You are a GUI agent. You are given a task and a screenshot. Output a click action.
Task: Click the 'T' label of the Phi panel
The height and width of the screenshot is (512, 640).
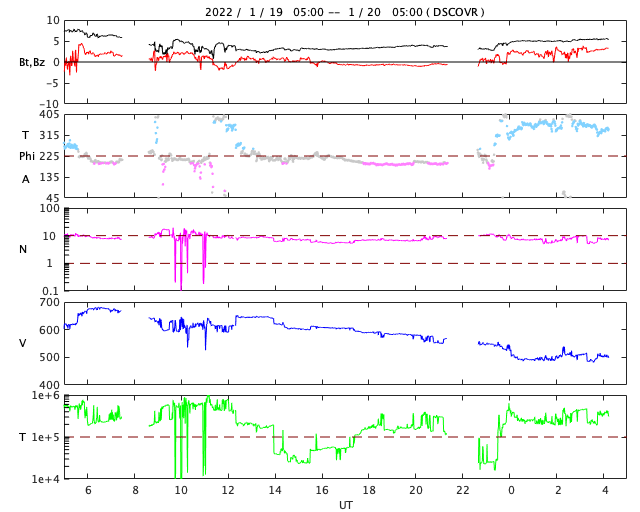coord(25,135)
